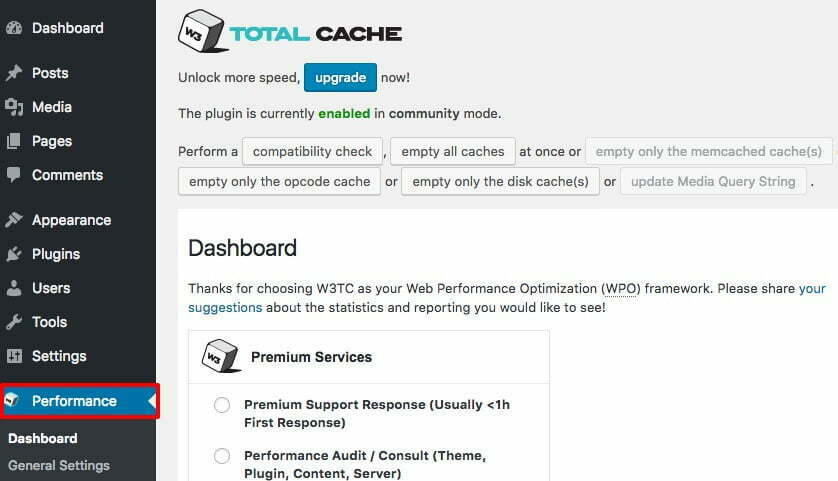Screen dimensions: 838x481
Task: Click the empty all caches button
Action: [x=453, y=152]
